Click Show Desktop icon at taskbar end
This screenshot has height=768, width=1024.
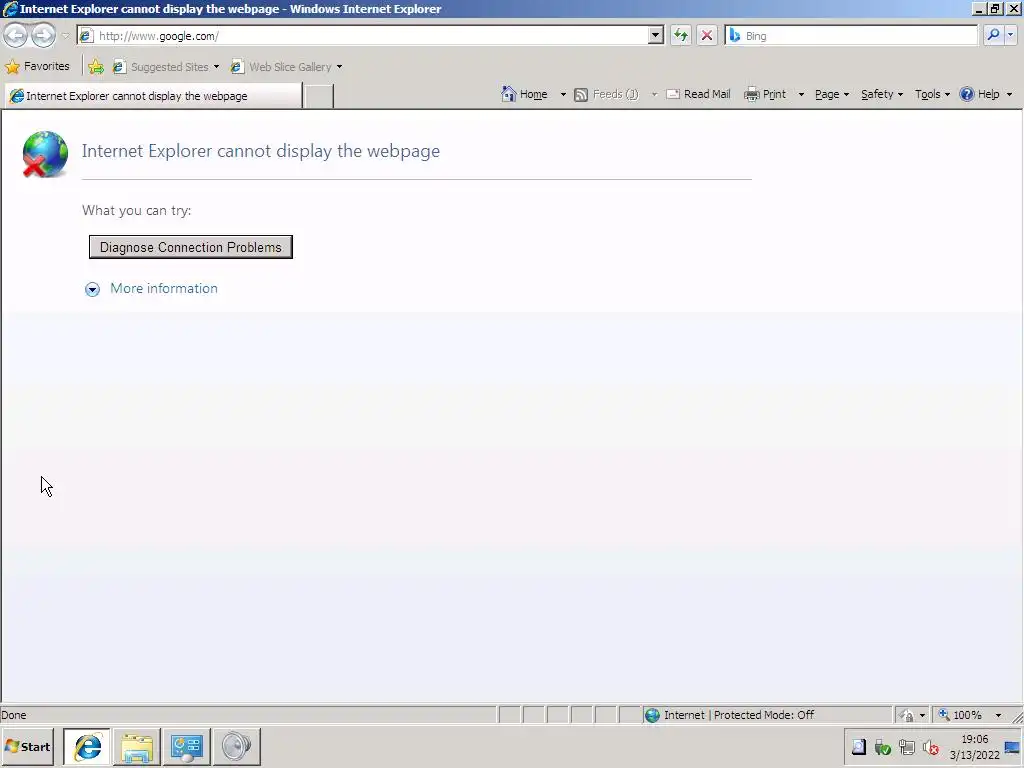pyautogui.click(x=1013, y=747)
